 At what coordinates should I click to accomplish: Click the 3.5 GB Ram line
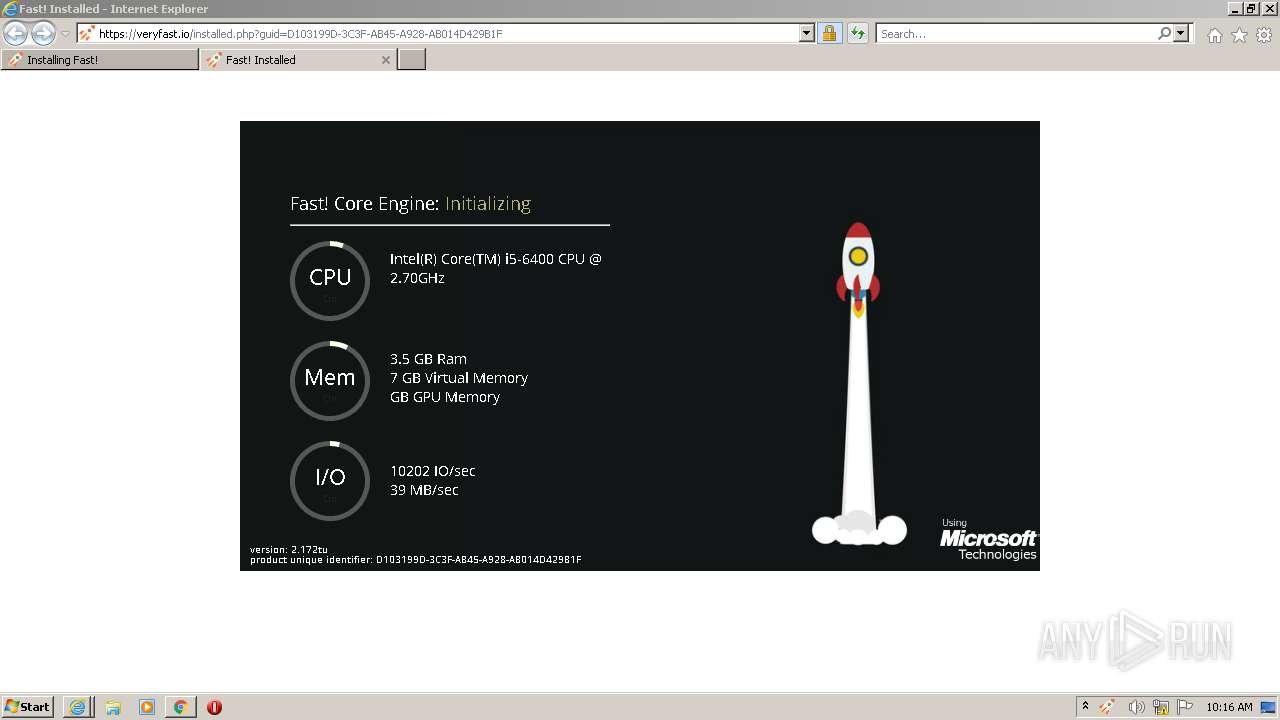tap(428, 359)
